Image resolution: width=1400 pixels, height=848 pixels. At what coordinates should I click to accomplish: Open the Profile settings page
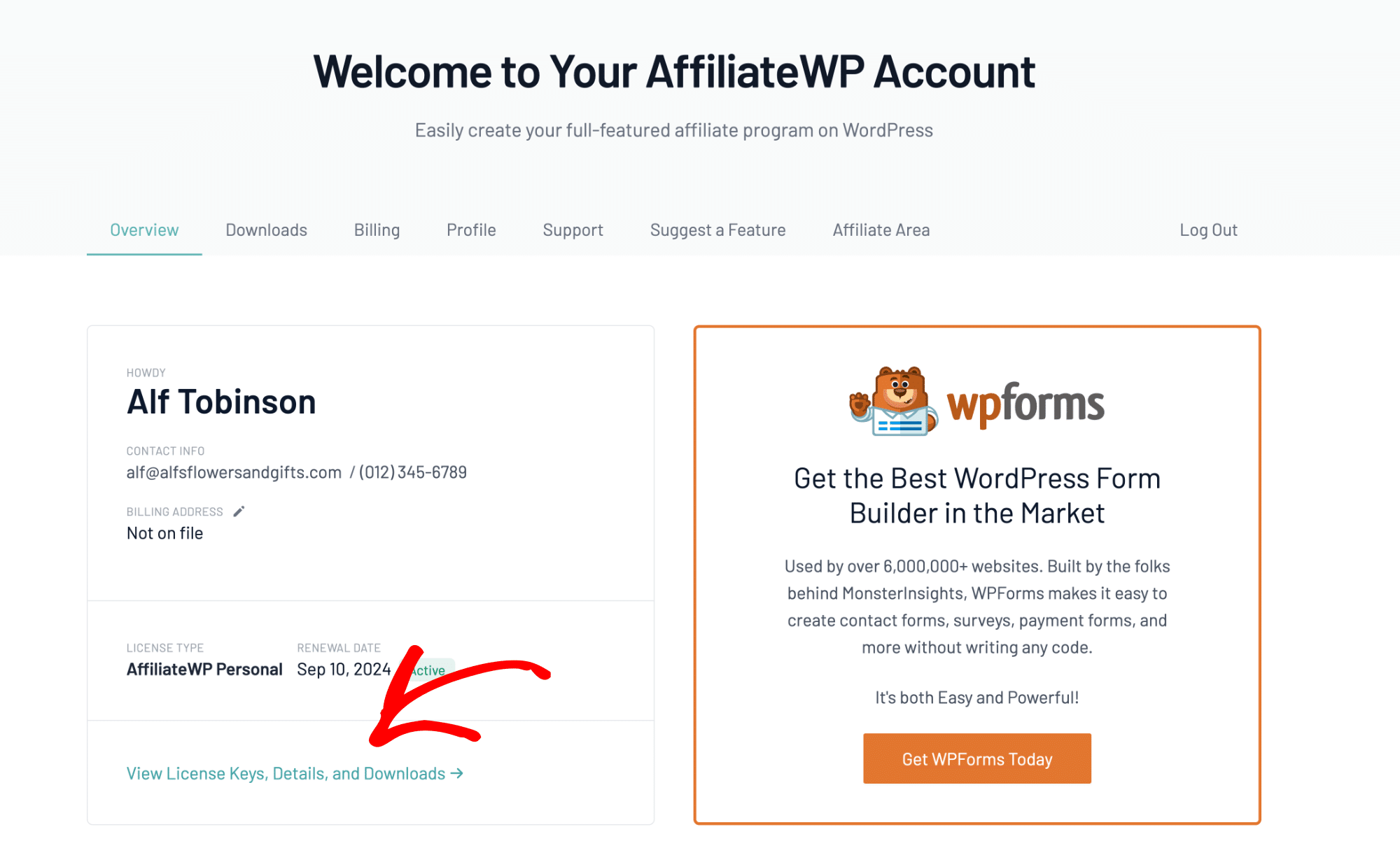[471, 229]
